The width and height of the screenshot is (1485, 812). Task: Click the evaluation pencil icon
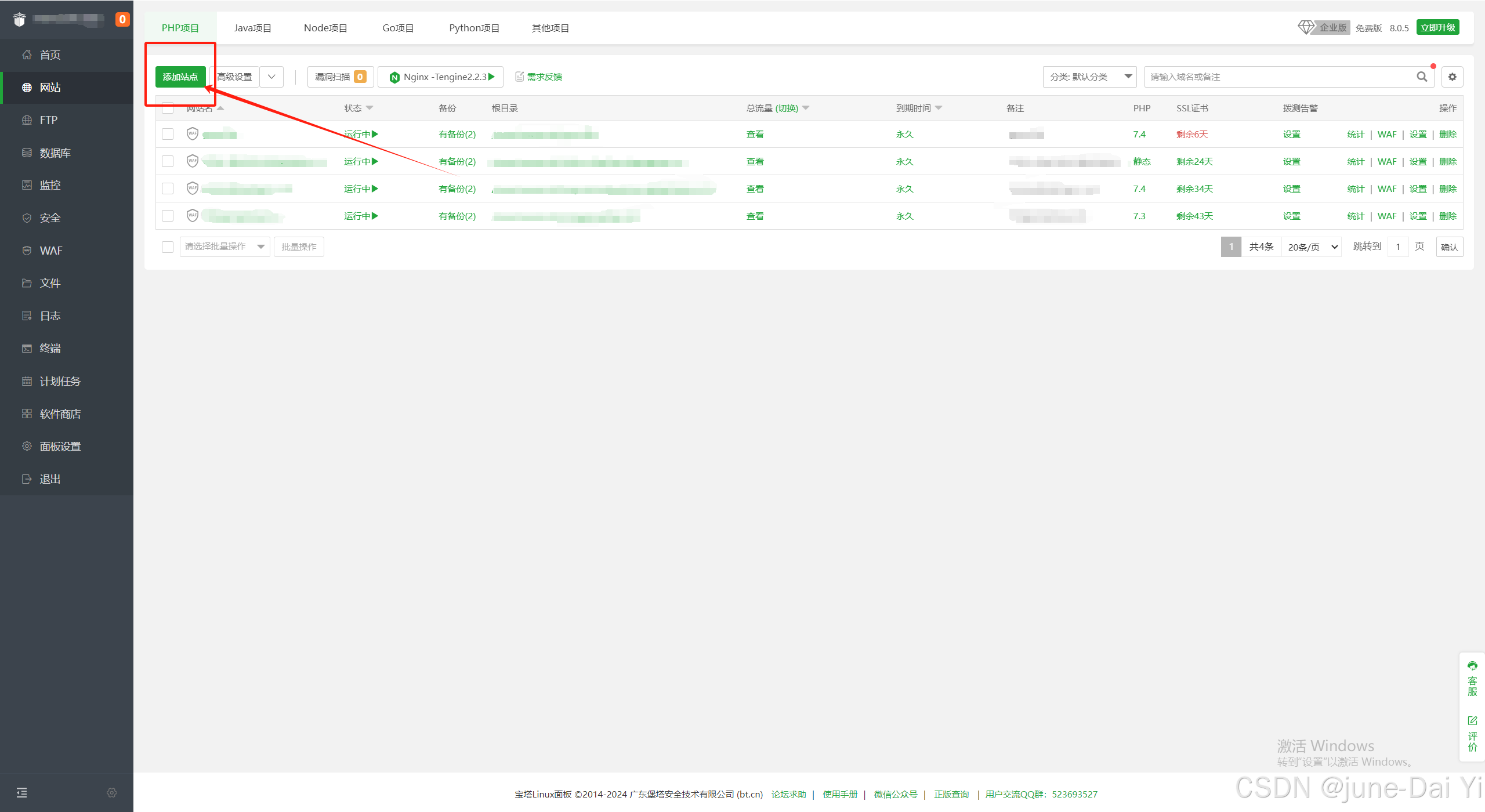pyautogui.click(x=1472, y=720)
